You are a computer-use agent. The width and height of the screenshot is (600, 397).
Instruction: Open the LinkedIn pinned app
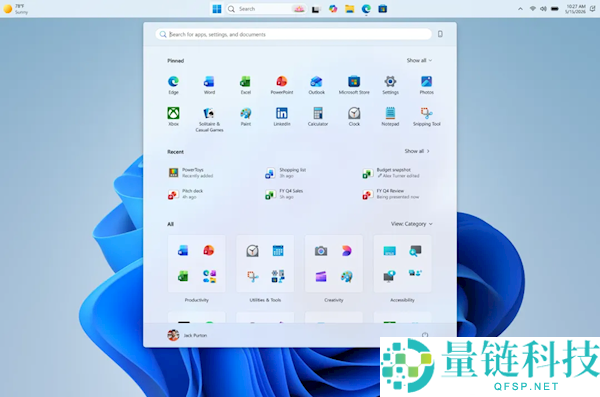pyautogui.click(x=282, y=116)
